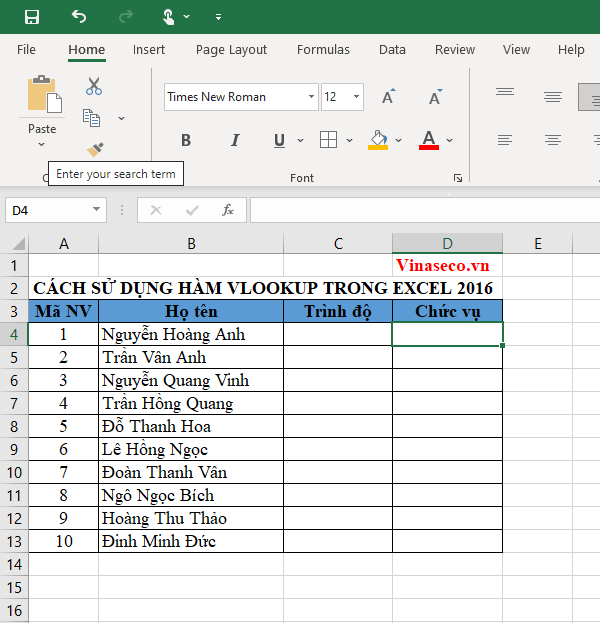600x623 pixels.
Task: Expand the font size 12 dropdown
Action: tap(357, 97)
